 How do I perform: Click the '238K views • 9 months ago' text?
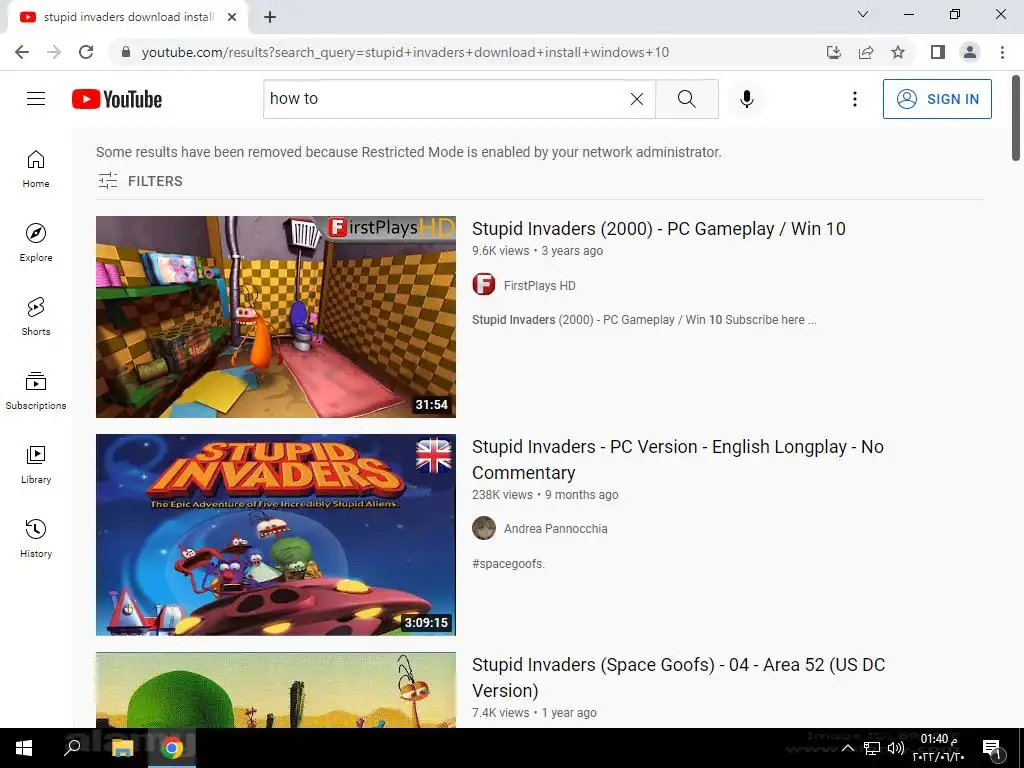(545, 495)
